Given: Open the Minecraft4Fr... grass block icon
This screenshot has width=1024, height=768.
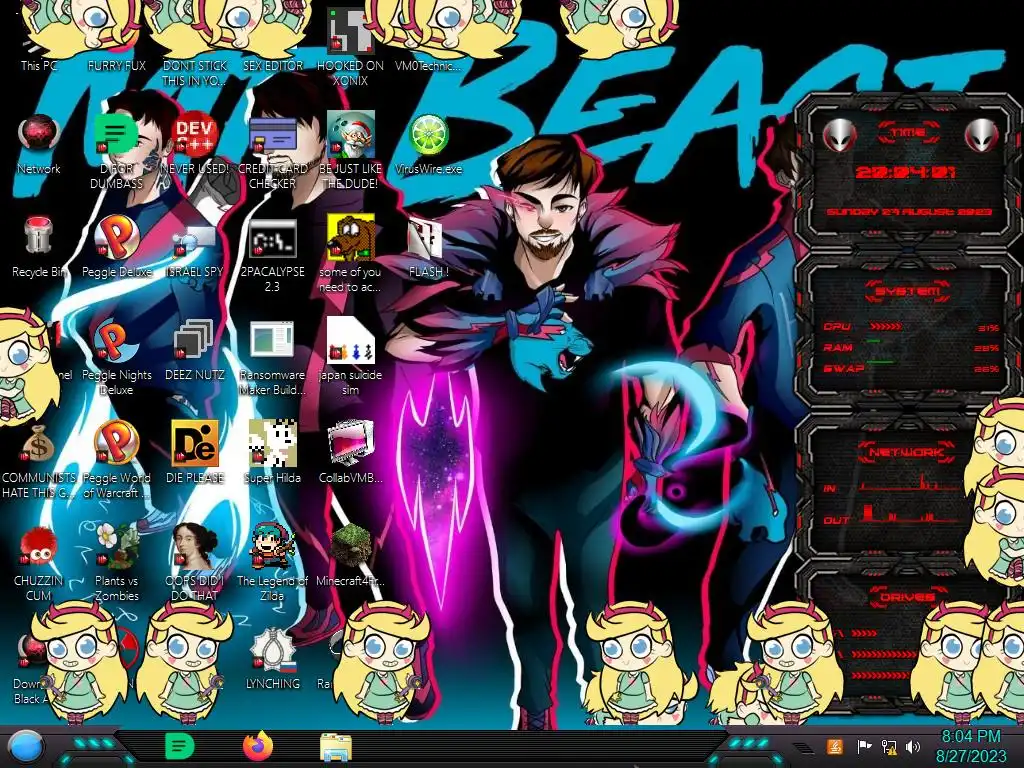Looking at the screenshot, I should pos(351,546).
